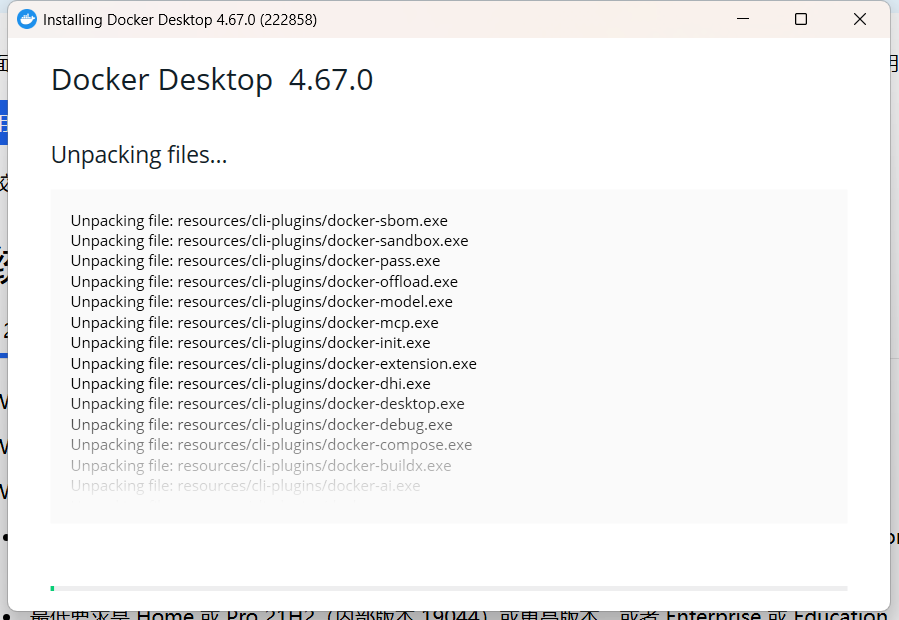Close the Docker Desktop installer
This screenshot has width=899, height=620.
coord(859,19)
